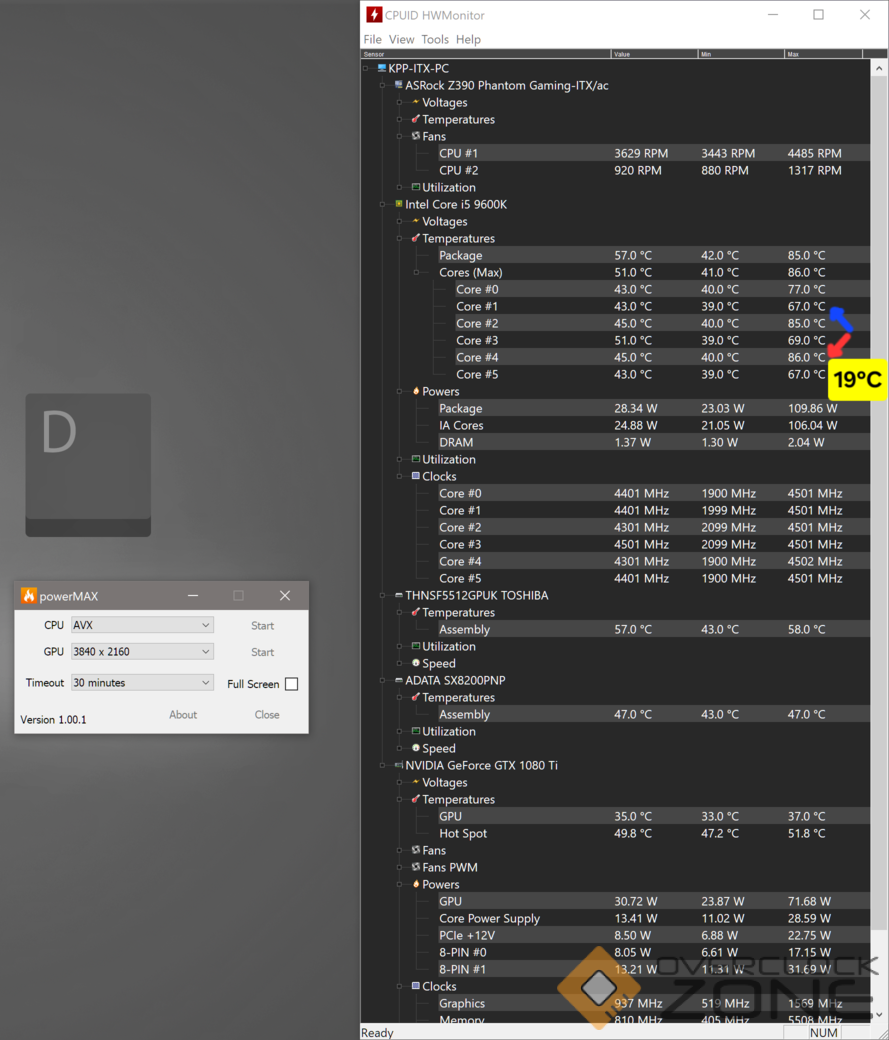The width and height of the screenshot is (889, 1040).
Task: Click the ASRock Utilization chip icon
Action: coord(416,187)
